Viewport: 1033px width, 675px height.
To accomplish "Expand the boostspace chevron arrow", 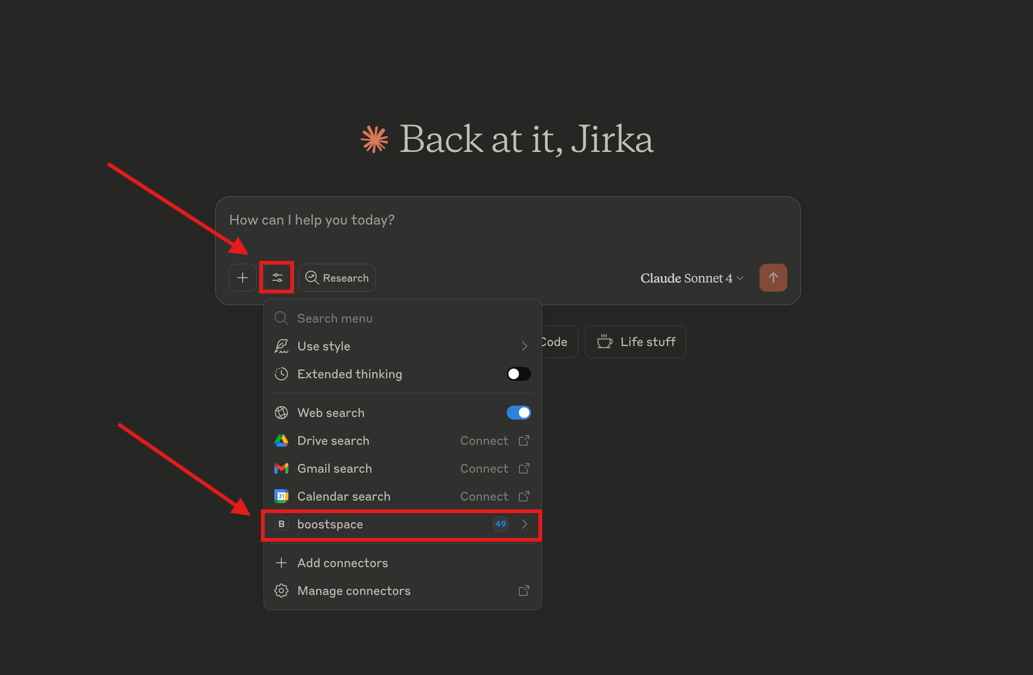I will click(524, 524).
